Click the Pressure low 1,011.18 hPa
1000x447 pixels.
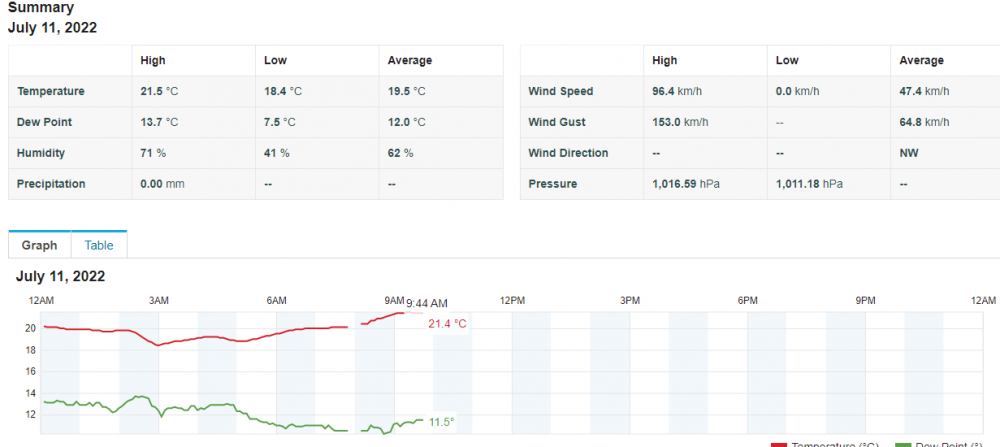pyautogui.click(x=809, y=184)
